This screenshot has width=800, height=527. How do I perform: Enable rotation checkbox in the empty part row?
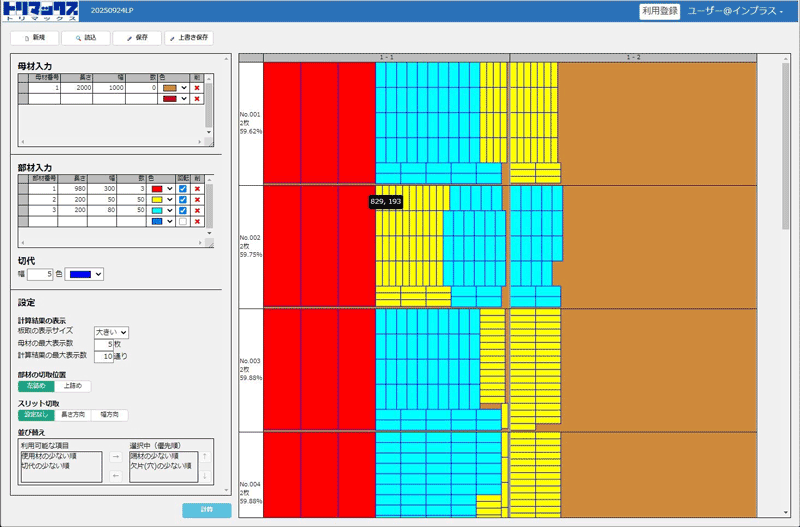point(182,222)
